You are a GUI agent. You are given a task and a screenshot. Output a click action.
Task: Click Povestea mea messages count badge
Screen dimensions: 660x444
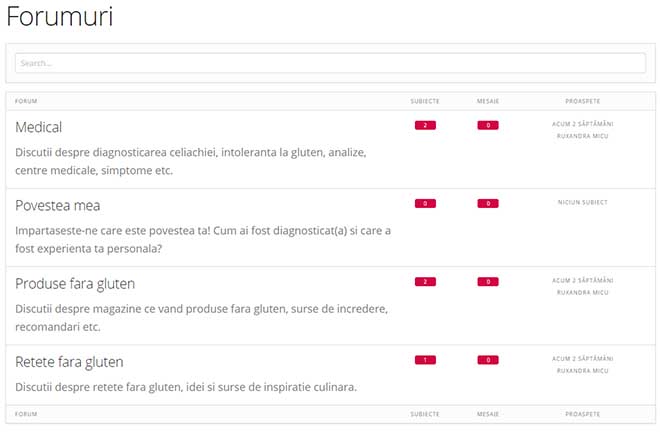[x=488, y=203]
